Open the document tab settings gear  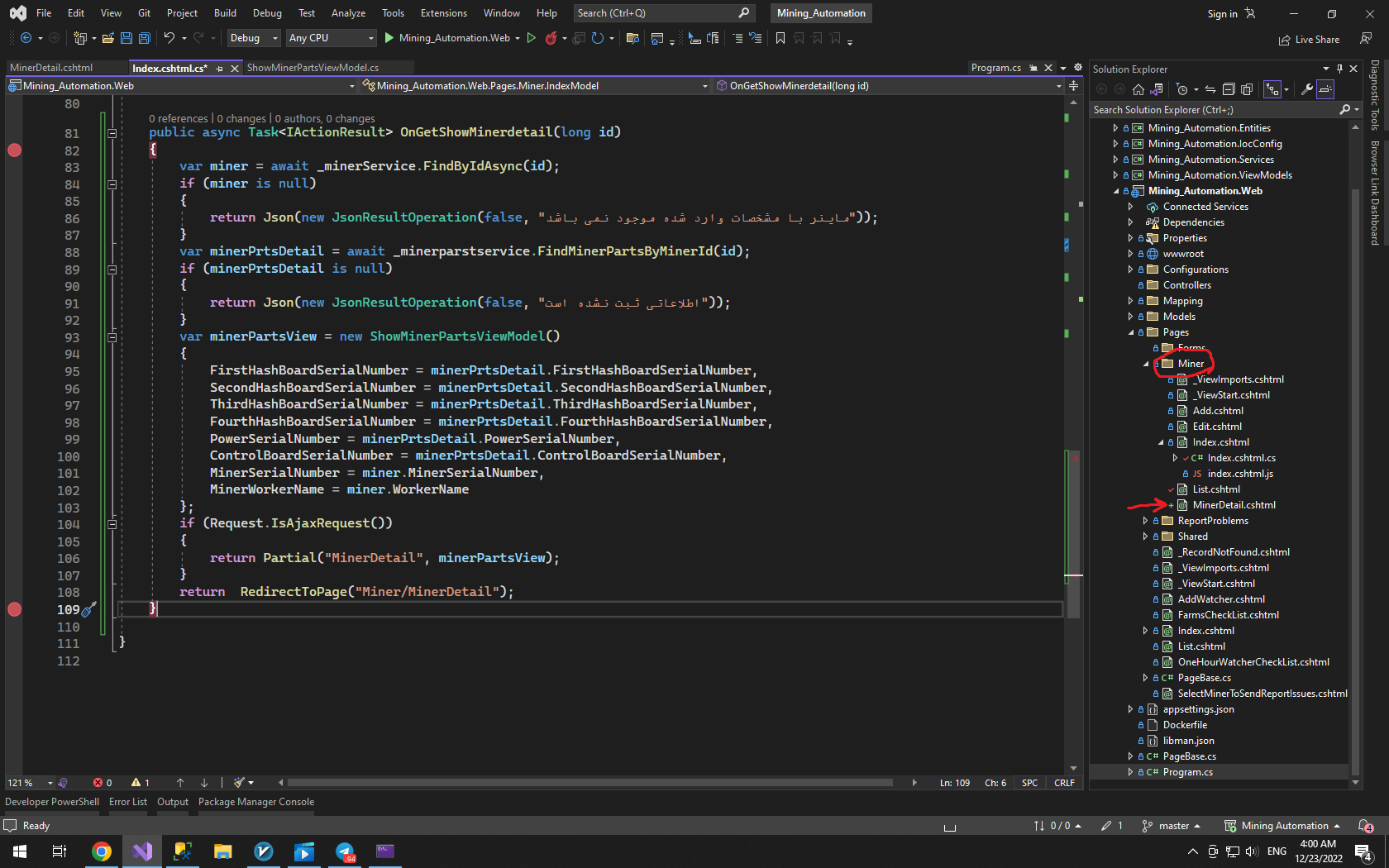[x=1078, y=68]
